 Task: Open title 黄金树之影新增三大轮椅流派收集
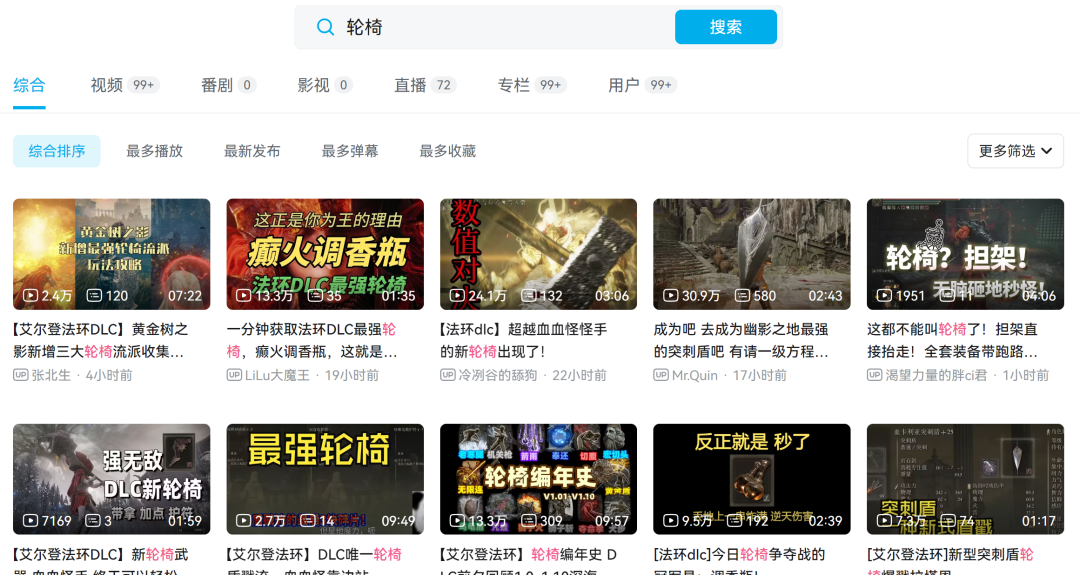click(x=101, y=340)
